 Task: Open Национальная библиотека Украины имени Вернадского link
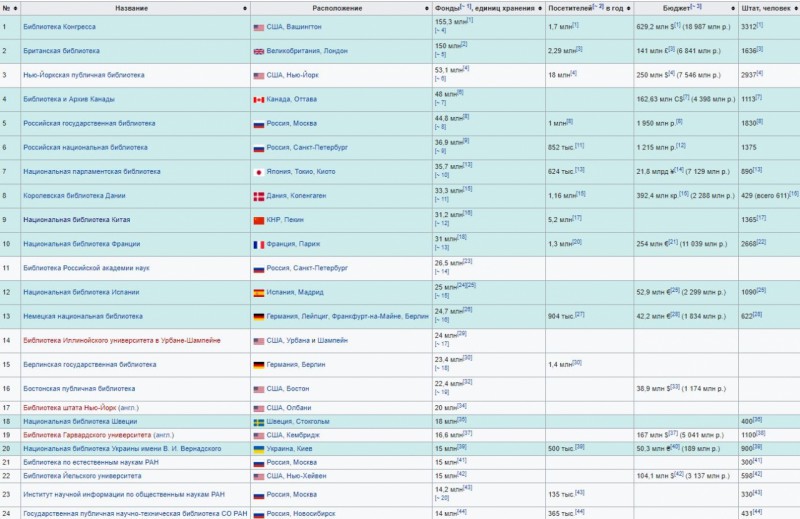pos(122,449)
